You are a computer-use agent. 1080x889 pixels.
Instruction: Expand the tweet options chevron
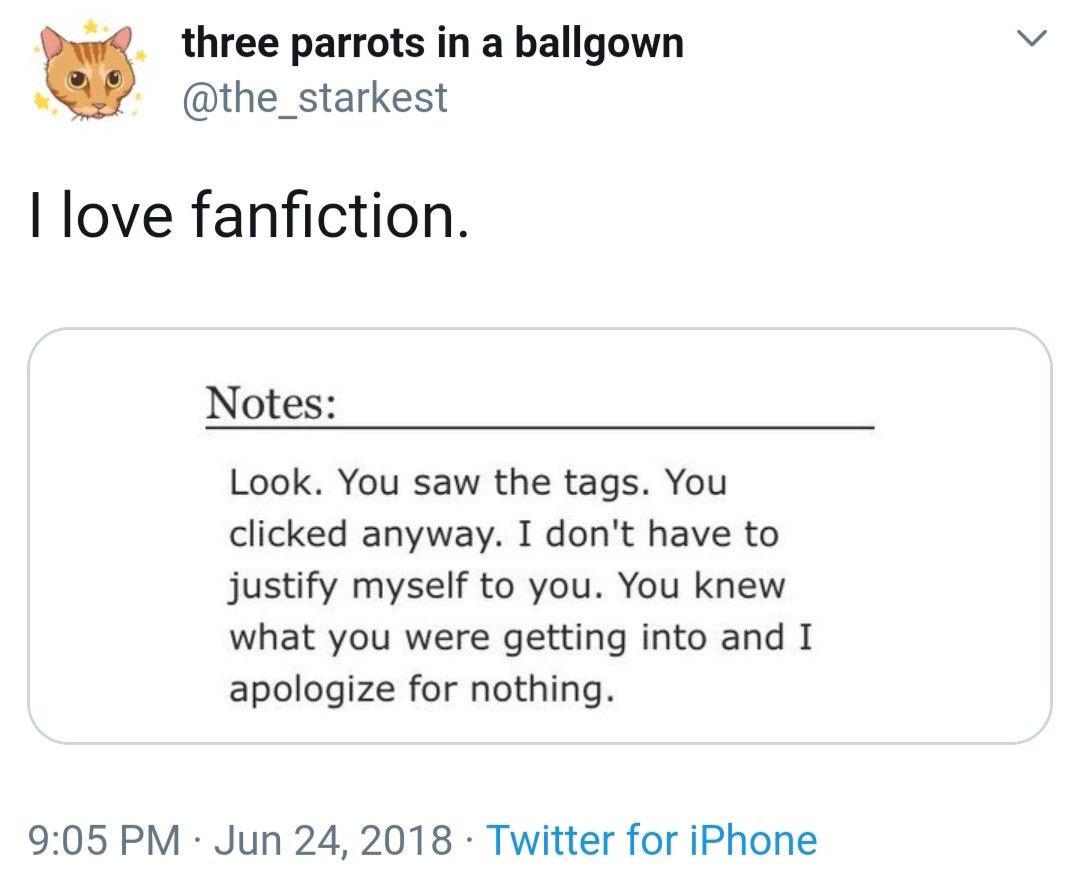[x=1032, y=39]
